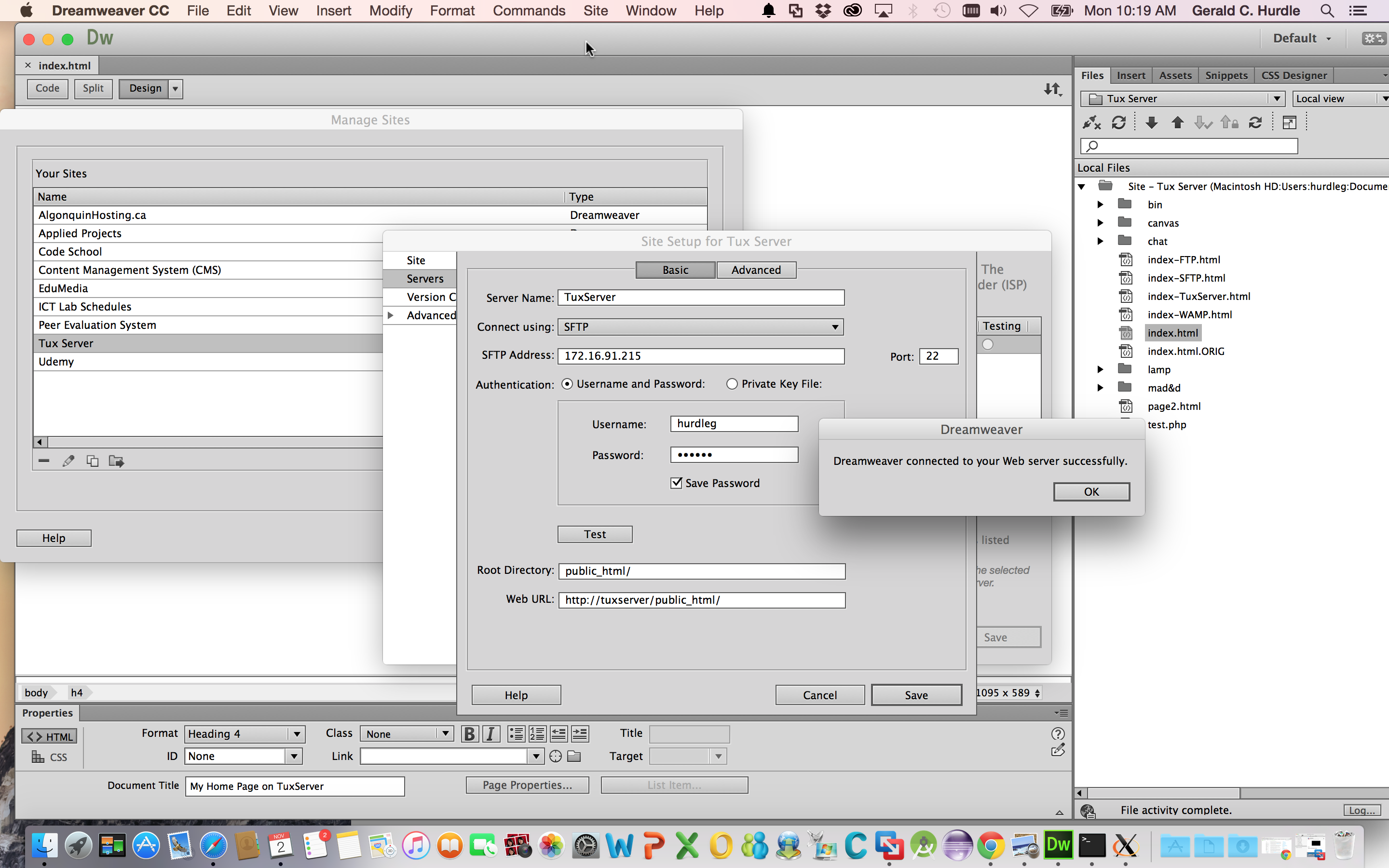Click OK in the Dreamweaver alert
This screenshot has height=868, width=1389.
(1091, 491)
